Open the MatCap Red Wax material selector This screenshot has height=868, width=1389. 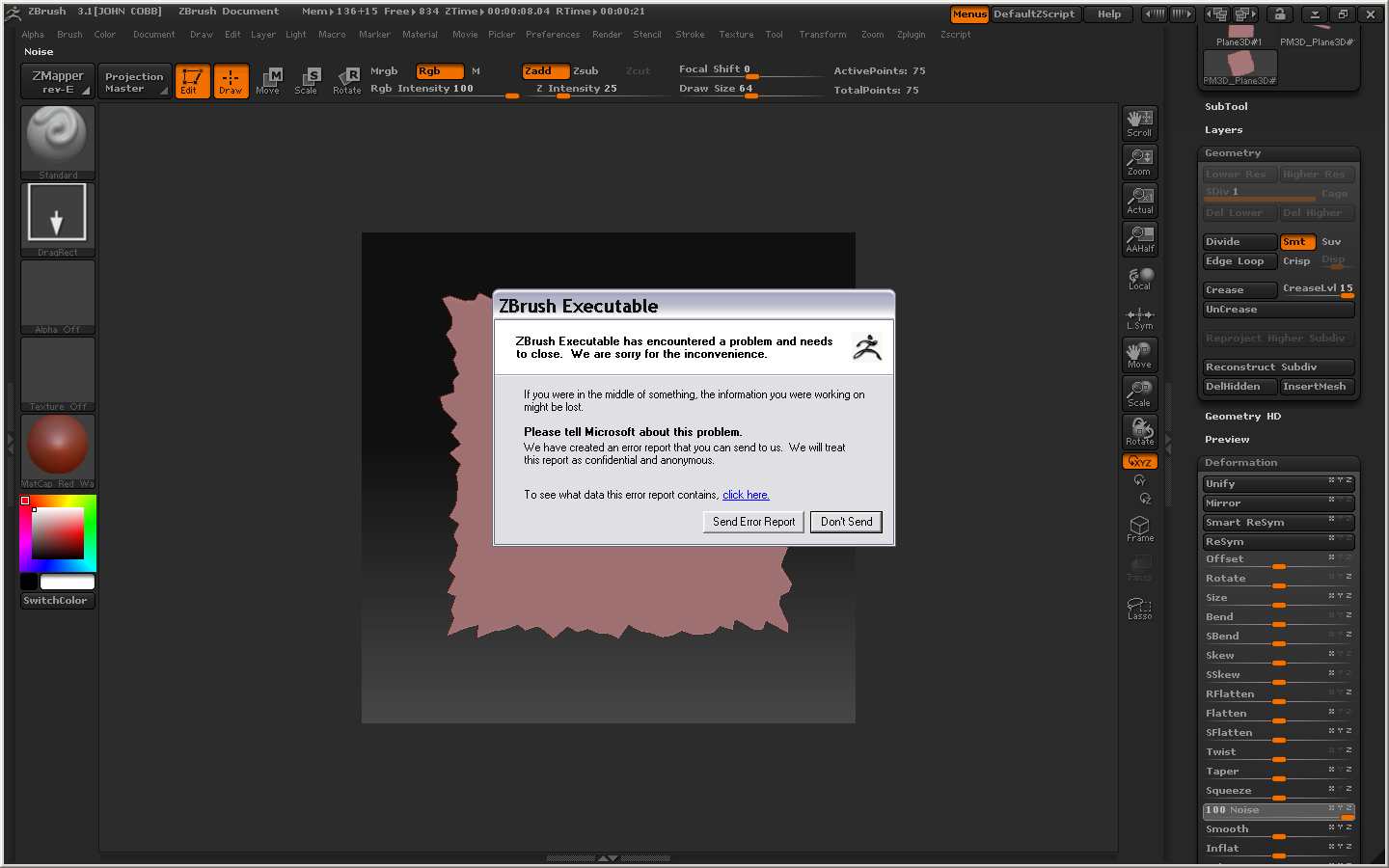tap(58, 450)
